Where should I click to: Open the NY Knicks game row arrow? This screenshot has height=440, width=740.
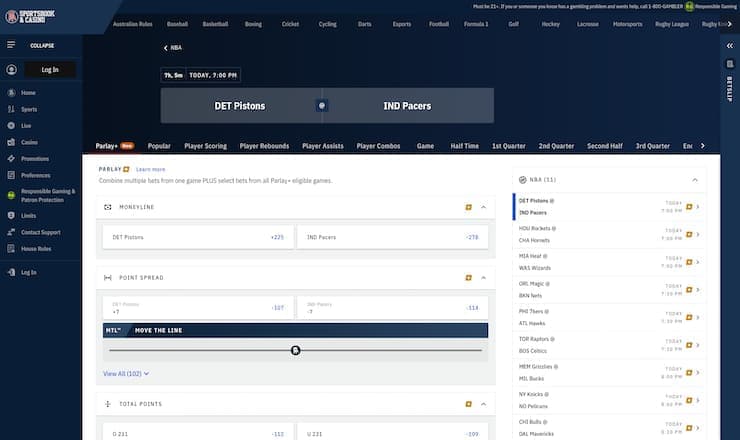point(698,400)
